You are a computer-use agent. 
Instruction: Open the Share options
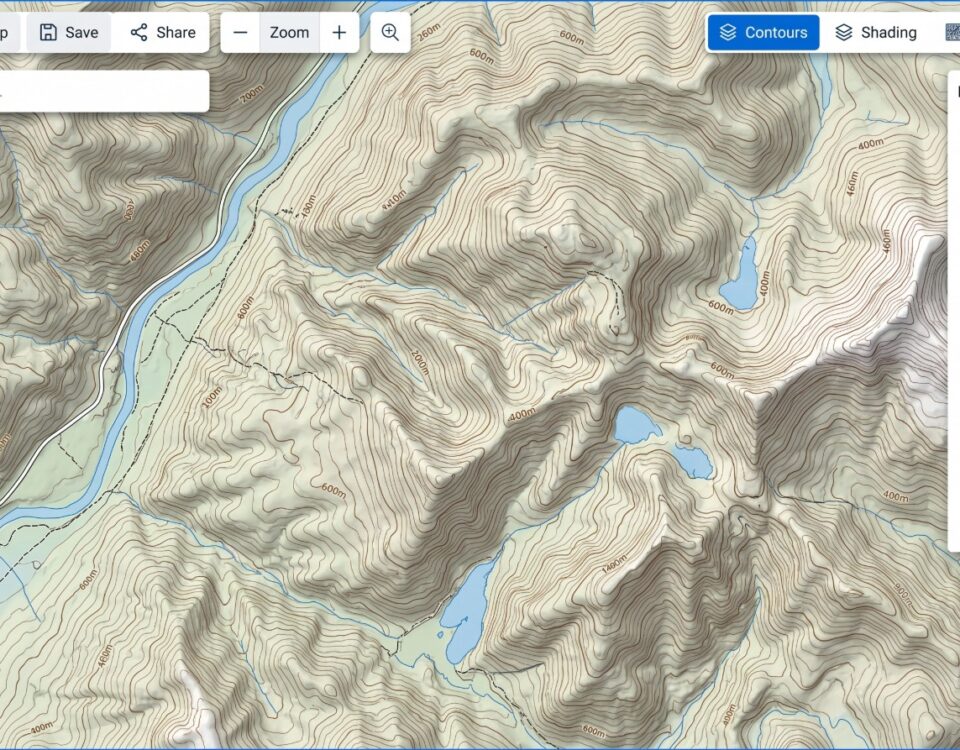tap(163, 32)
